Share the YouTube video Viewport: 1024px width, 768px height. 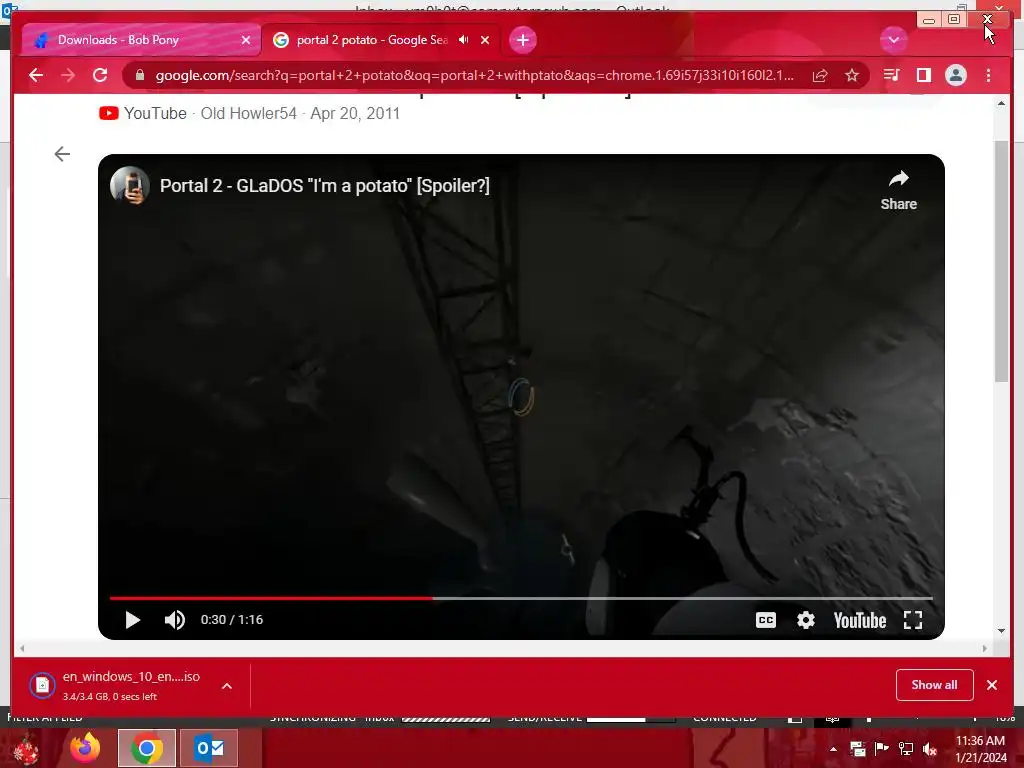click(899, 191)
